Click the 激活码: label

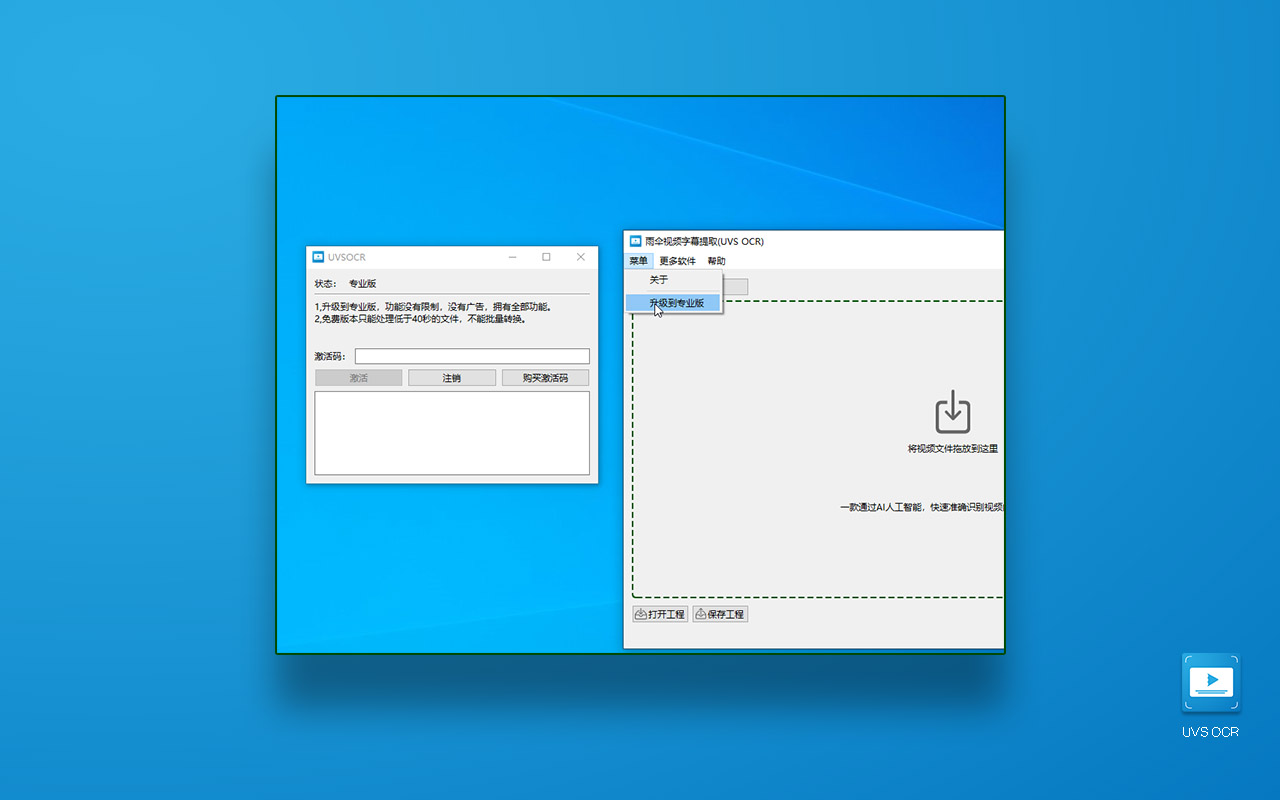pos(330,357)
